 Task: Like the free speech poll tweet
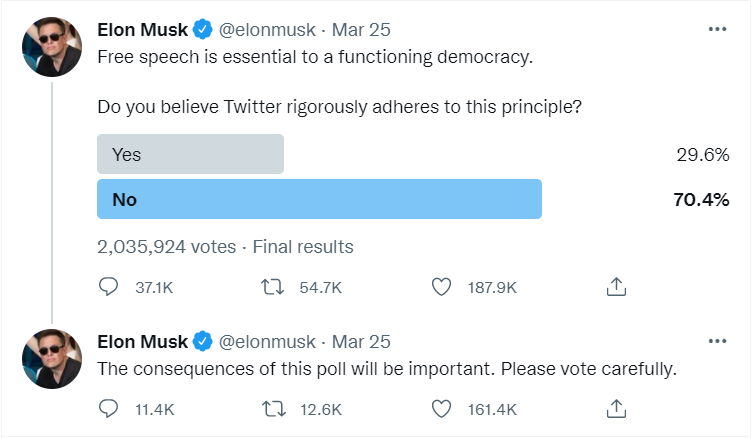[441, 287]
